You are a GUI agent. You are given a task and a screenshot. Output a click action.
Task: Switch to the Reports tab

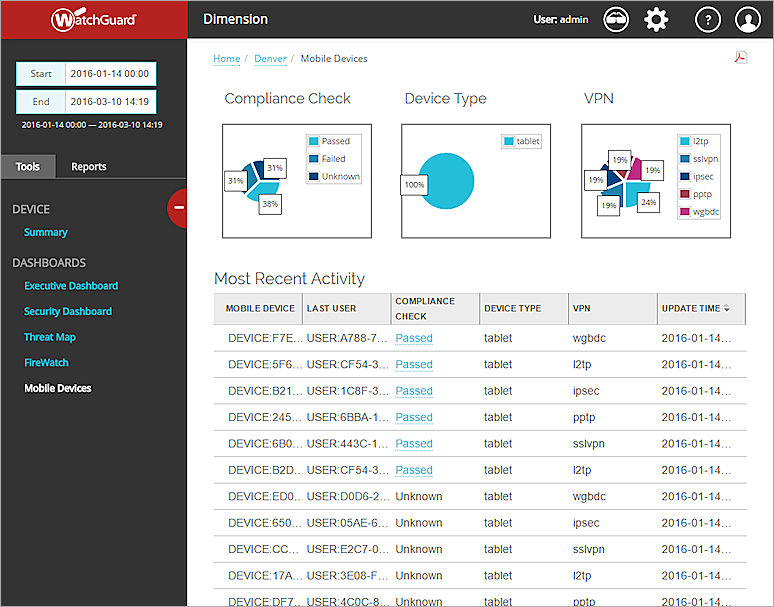click(x=88, y=167)
